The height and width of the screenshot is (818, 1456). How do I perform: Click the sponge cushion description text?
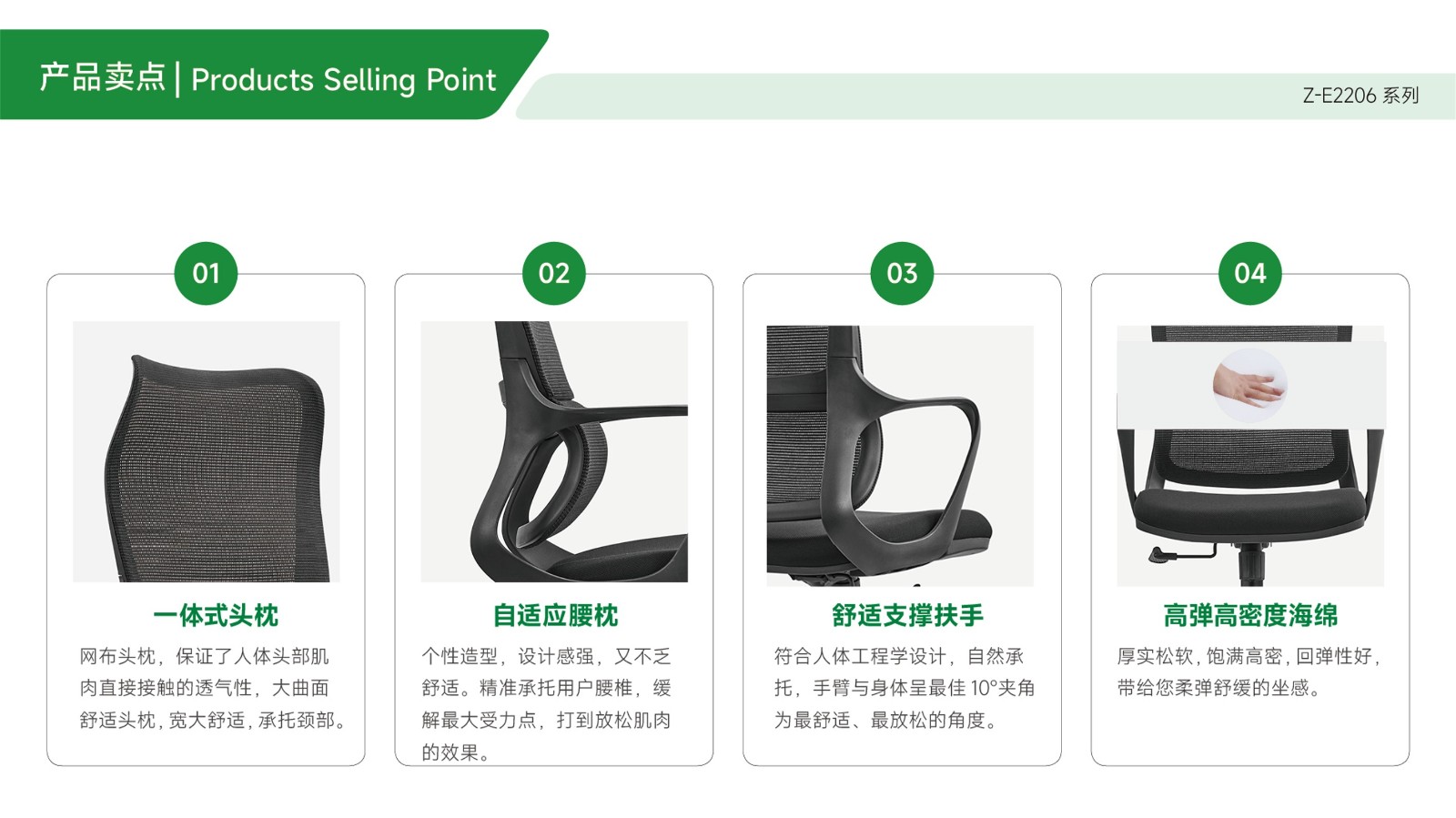pos(1249,672)
